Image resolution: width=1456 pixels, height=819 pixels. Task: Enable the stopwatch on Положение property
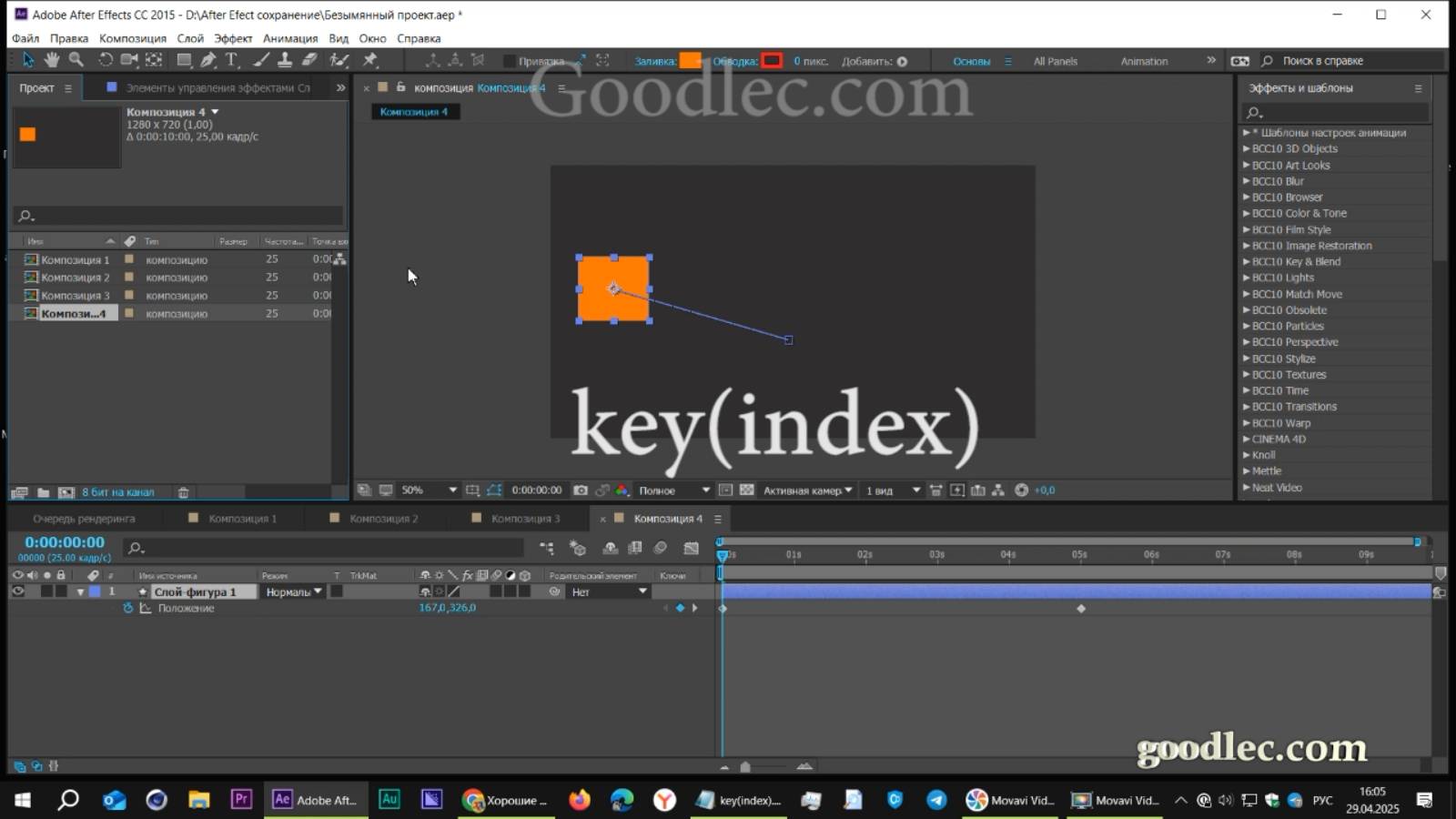(x=126, y=608)
